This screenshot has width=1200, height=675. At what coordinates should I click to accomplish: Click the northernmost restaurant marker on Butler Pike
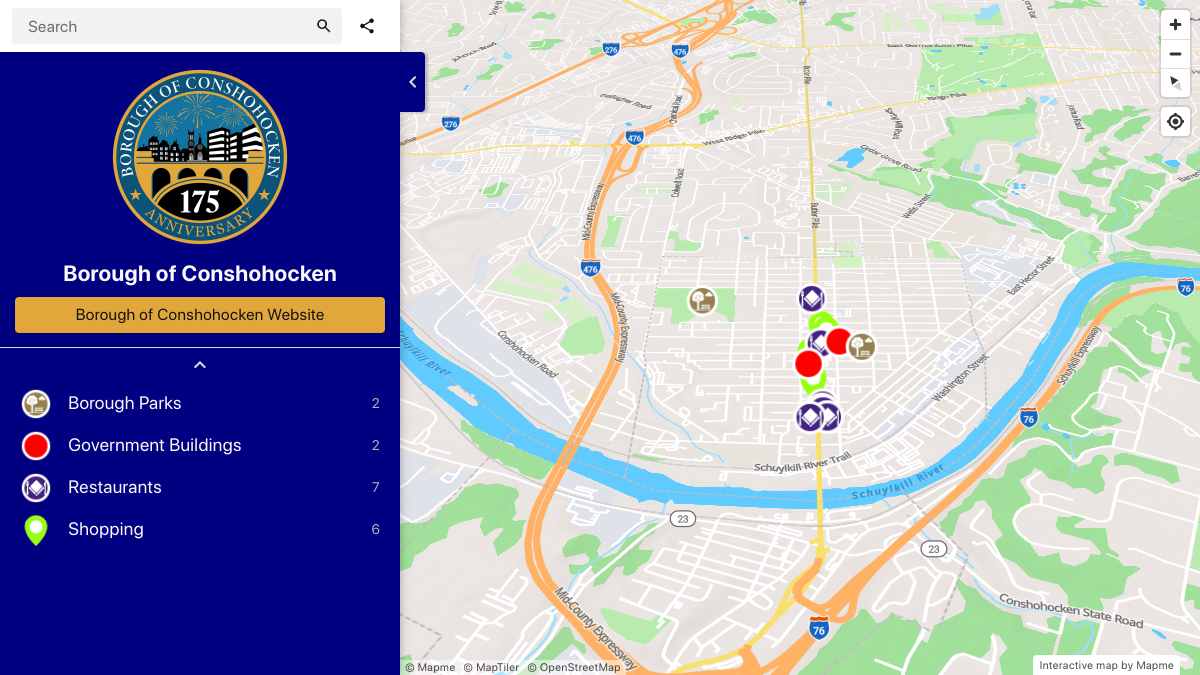tap(811, 298)
